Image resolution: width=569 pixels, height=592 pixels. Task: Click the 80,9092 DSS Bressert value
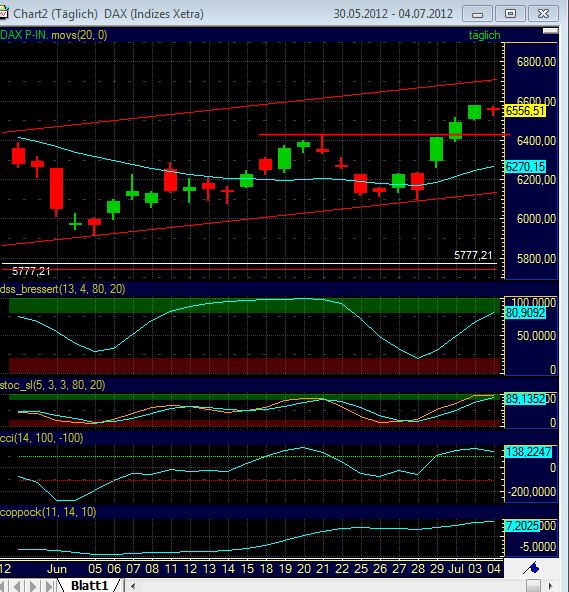tap(525, 313)
